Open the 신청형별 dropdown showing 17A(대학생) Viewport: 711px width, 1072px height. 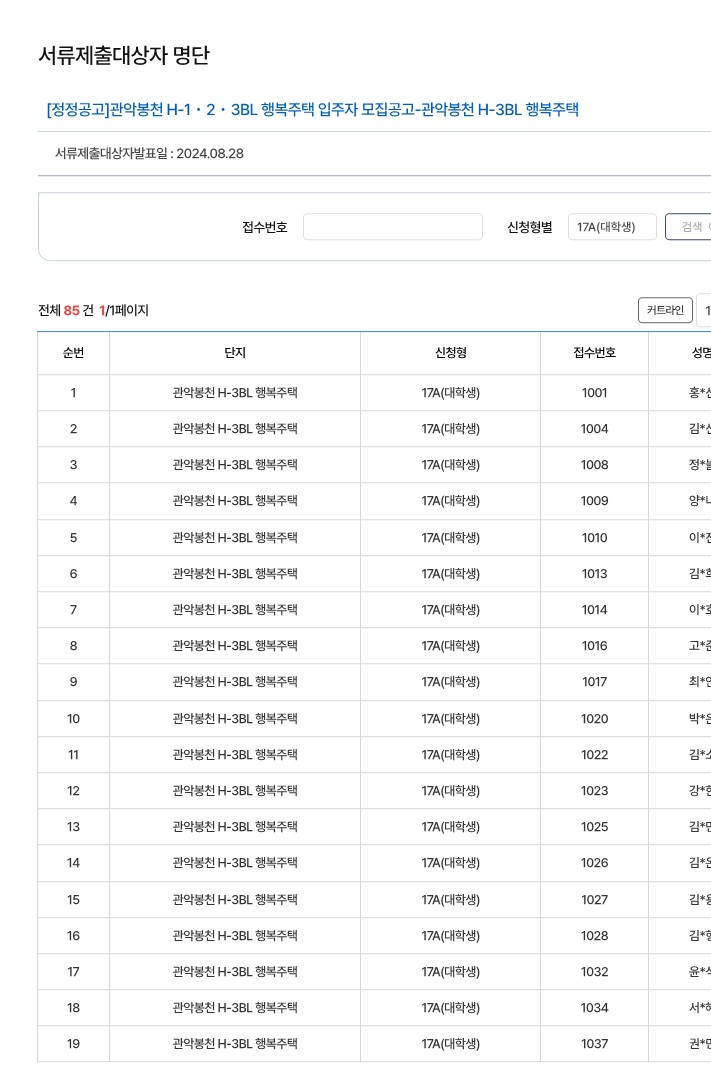pyautogui.click(x=612, y=226)
